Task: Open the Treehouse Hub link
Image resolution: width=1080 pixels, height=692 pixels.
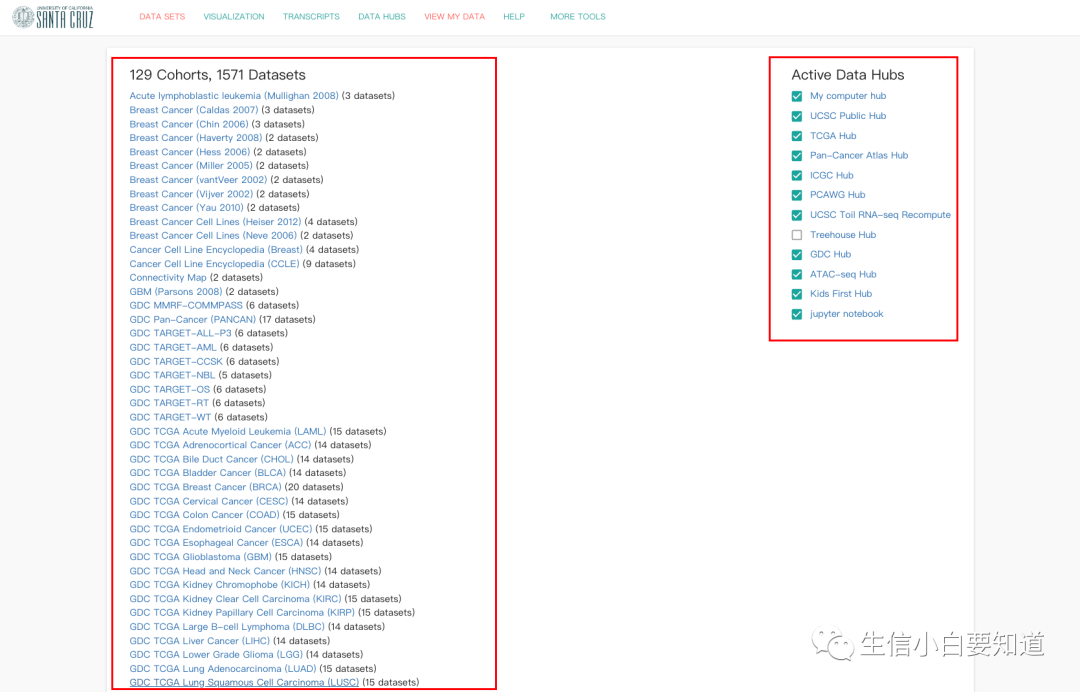Action: pyautogui.click(x=843, y=235)
